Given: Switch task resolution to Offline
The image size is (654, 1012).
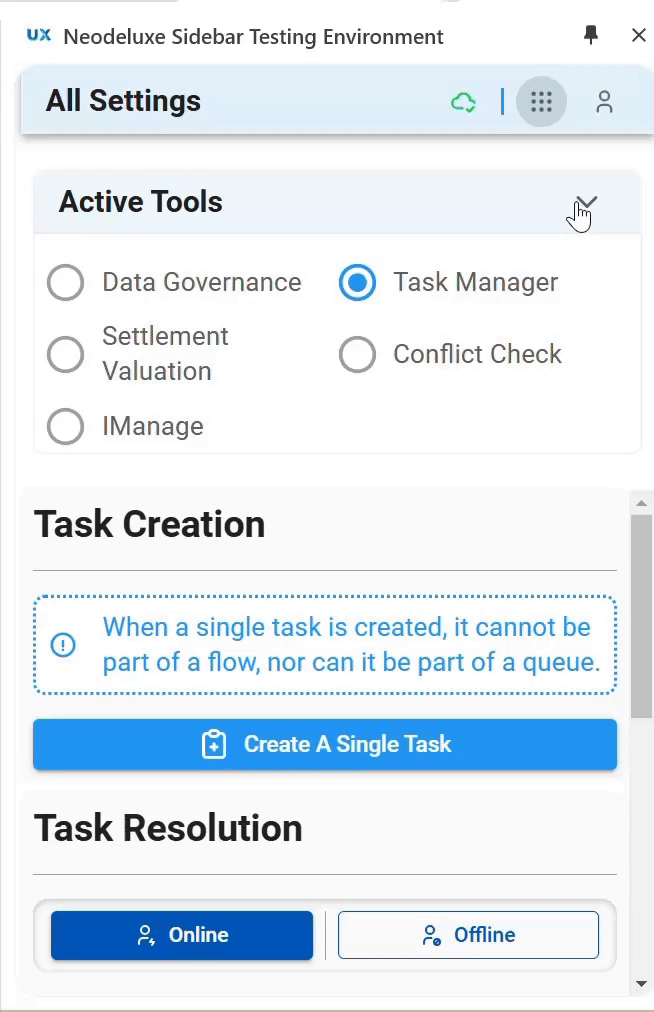Looking at the screenshot, I should click(x=468, y=935).
